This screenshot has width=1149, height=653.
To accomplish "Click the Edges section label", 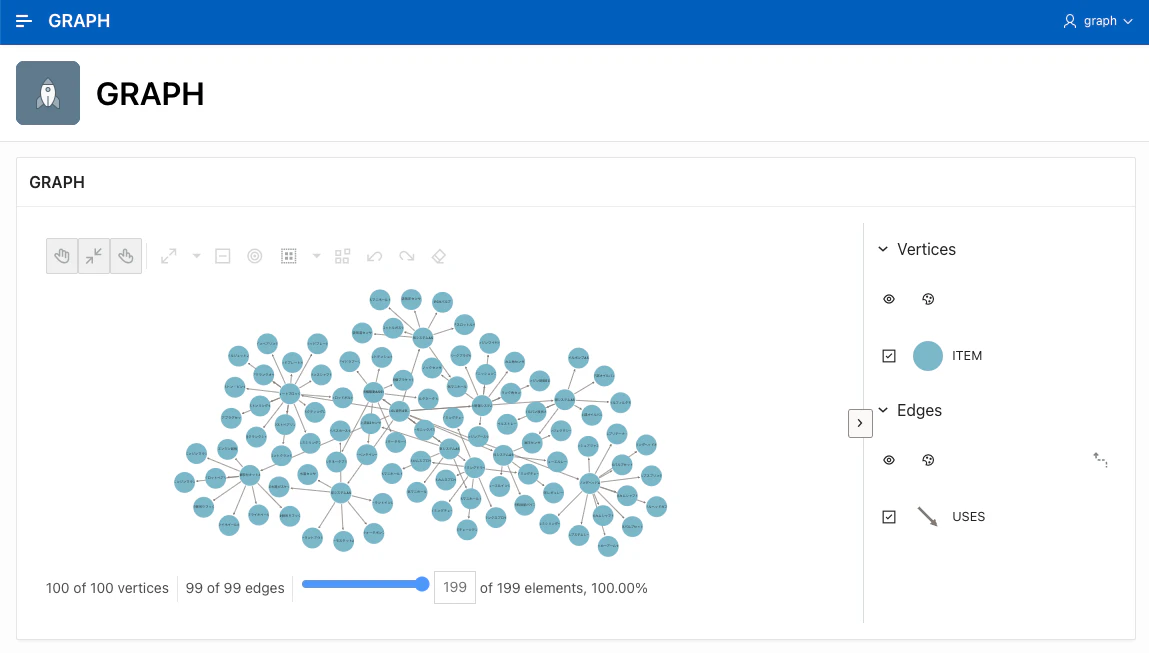I will pyautogui.click(x=919, y=410).
